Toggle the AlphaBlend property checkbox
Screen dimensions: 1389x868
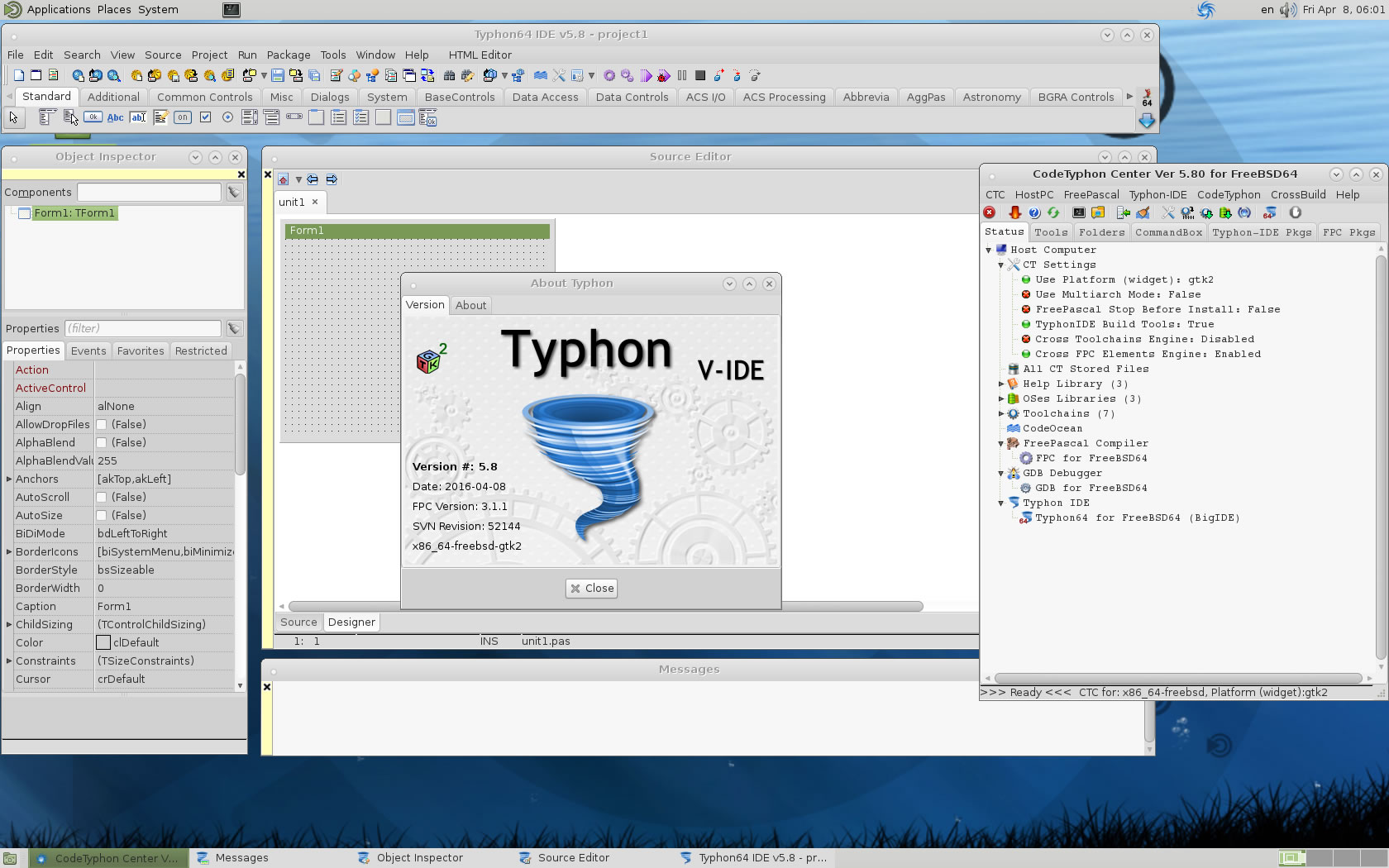[102, 443]
